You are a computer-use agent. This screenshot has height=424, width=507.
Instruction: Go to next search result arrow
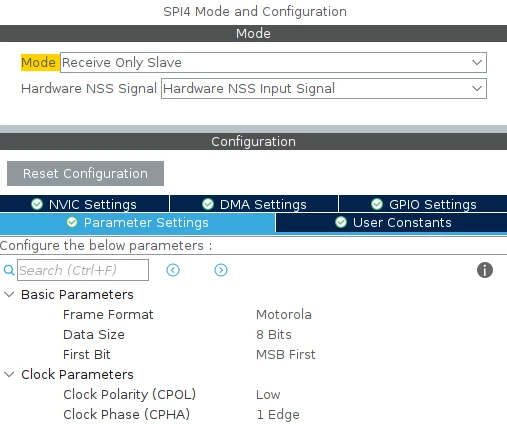(221, 270)
